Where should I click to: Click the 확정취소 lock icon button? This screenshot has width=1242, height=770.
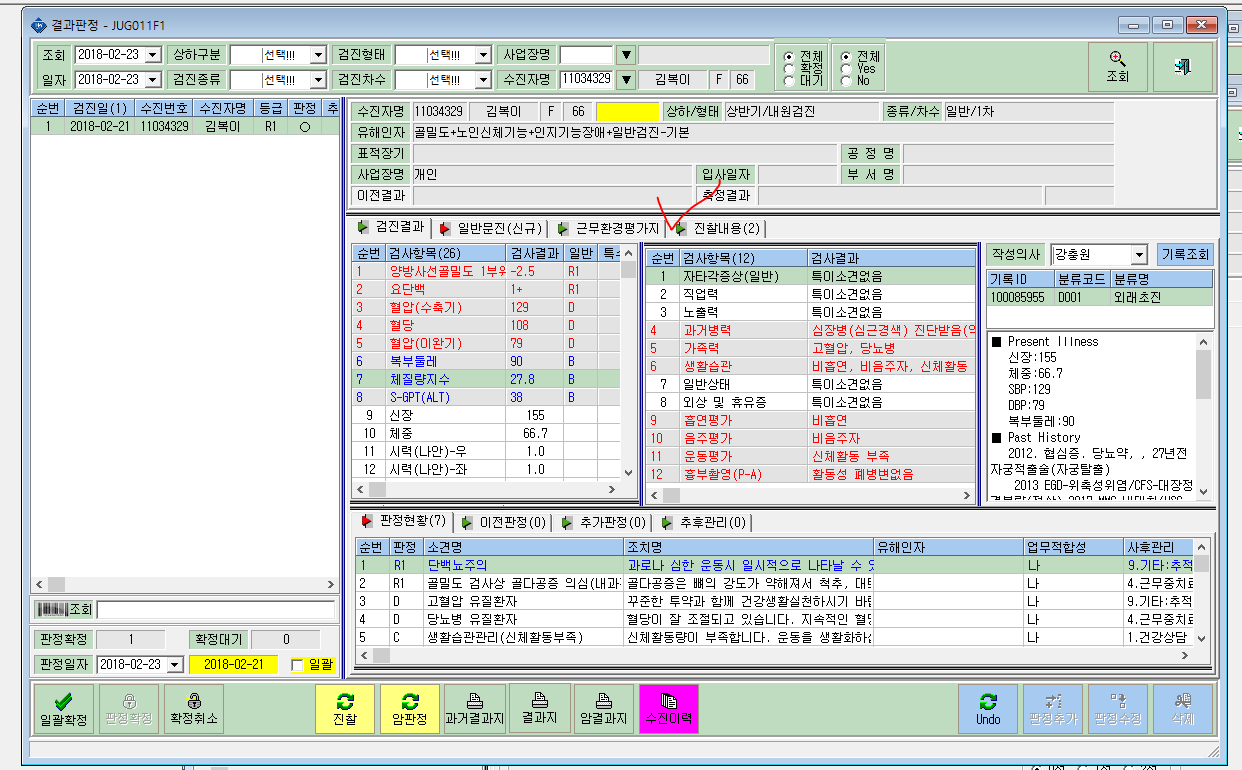(x=193, y=709)
